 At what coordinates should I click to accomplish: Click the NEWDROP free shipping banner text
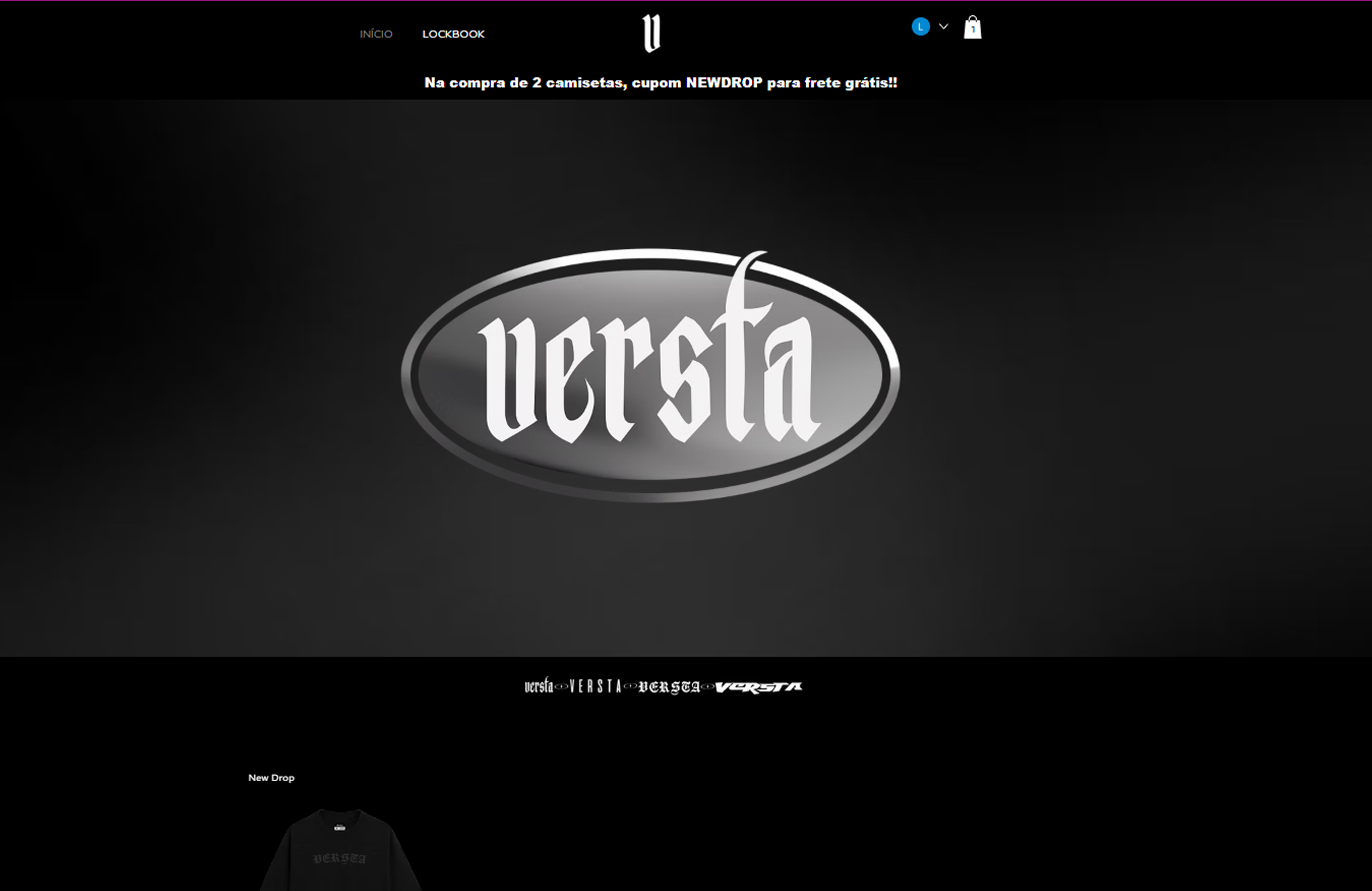661,83
